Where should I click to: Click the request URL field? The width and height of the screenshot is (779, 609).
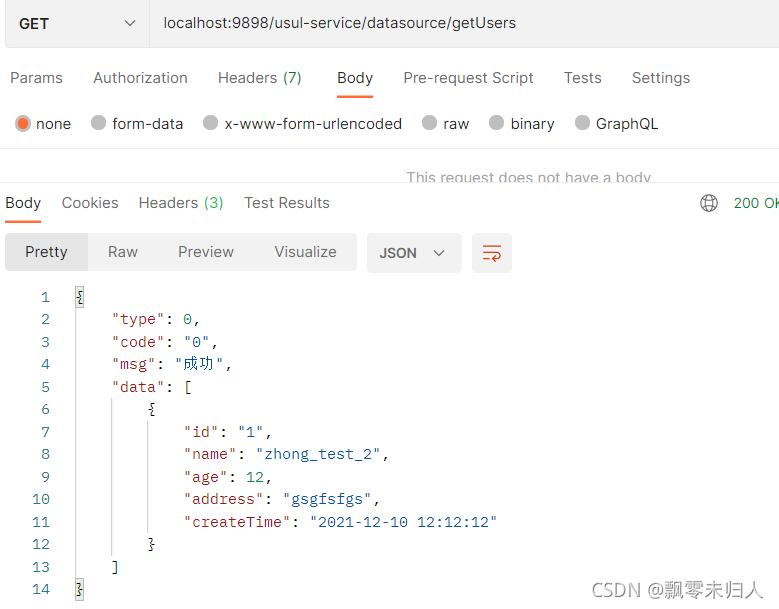pyautogui.click(x=464, y=23)
